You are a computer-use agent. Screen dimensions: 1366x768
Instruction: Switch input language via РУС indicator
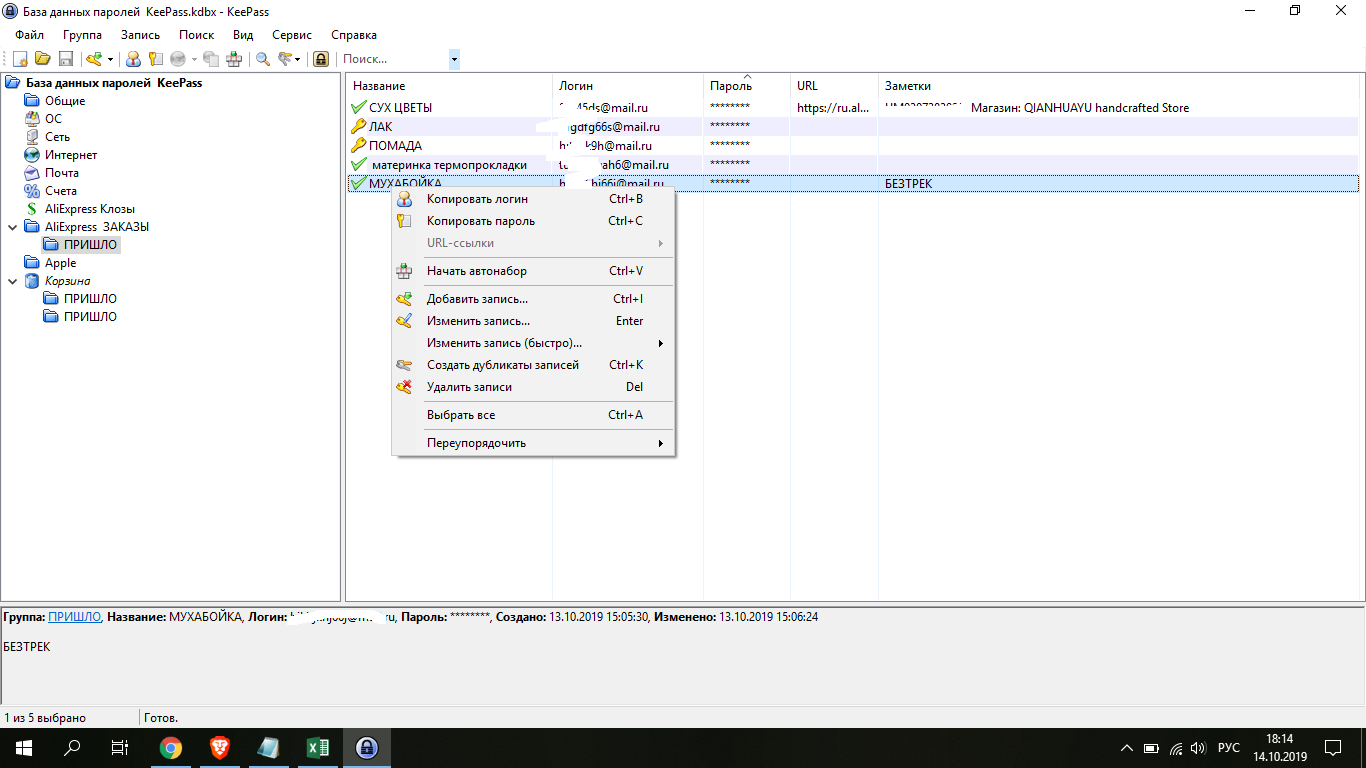1229,748
